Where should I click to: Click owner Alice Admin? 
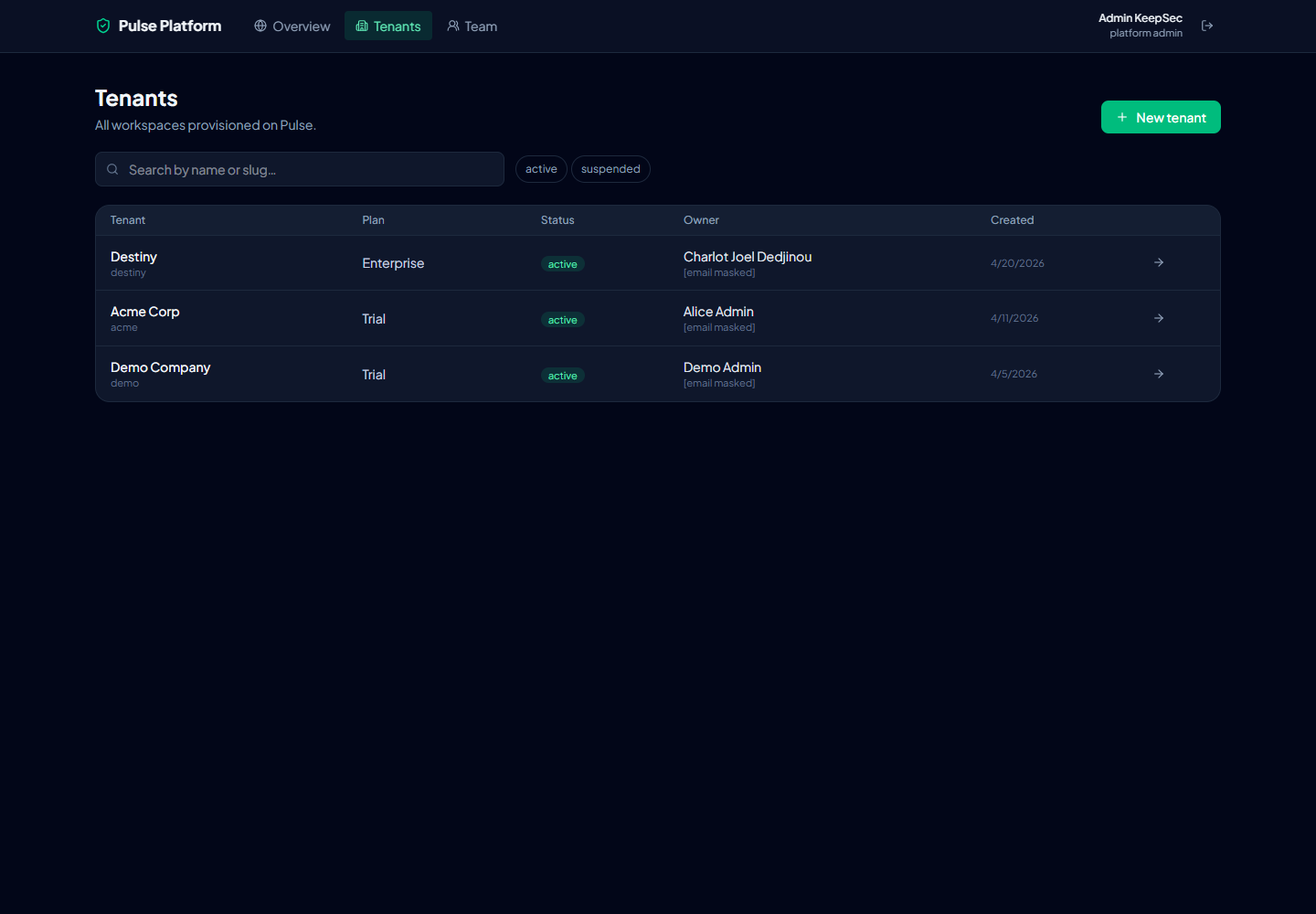[x=718, y=312]
